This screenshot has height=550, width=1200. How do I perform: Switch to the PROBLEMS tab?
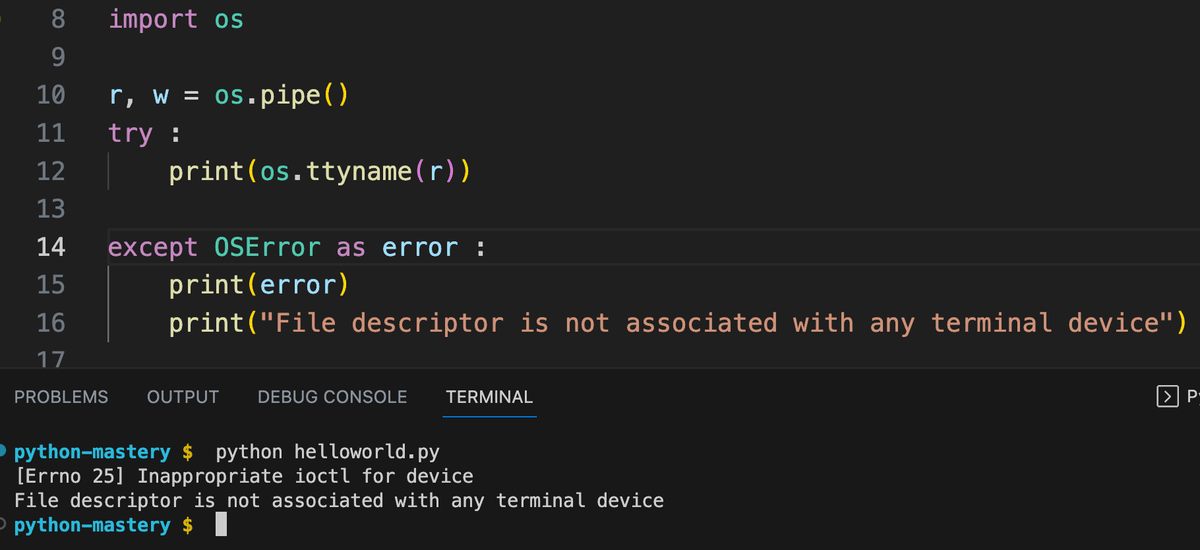tap(61, 397)
